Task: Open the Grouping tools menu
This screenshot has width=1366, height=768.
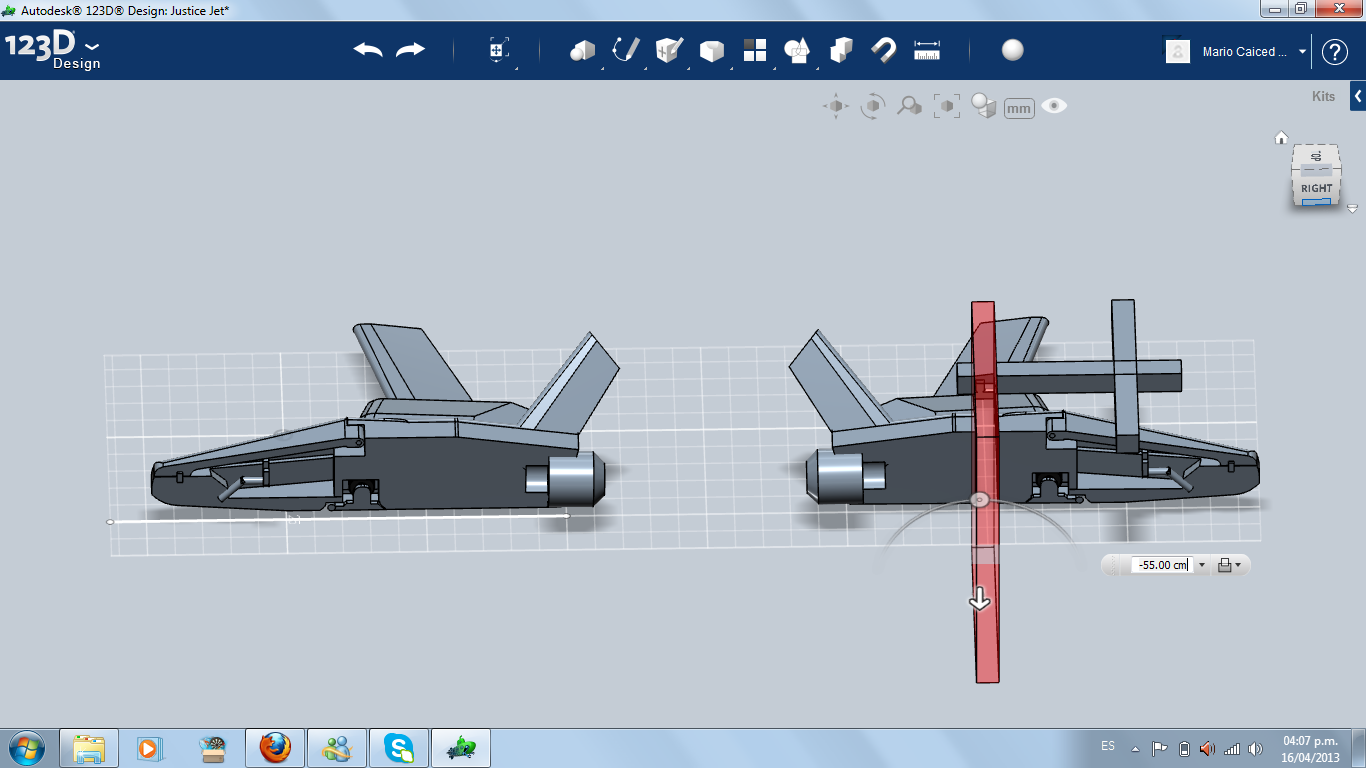Action: (798, 50)
